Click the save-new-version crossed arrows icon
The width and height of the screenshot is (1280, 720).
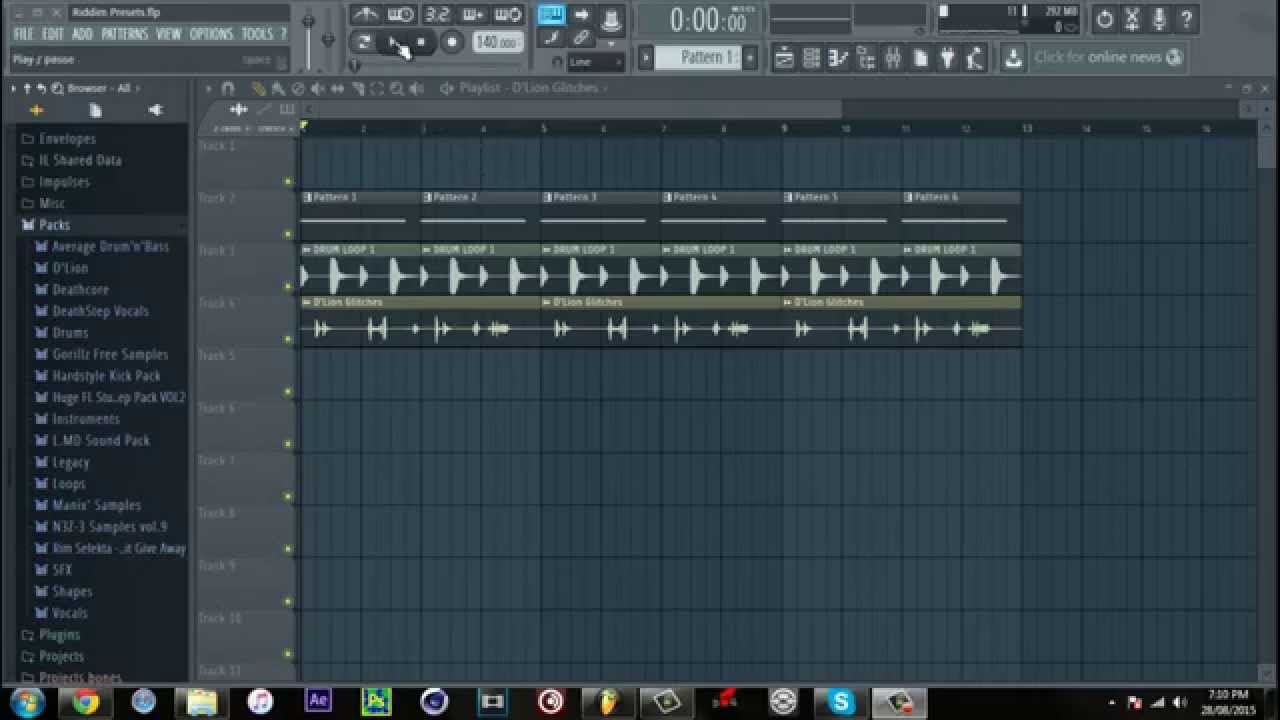tap(1132, 19)
